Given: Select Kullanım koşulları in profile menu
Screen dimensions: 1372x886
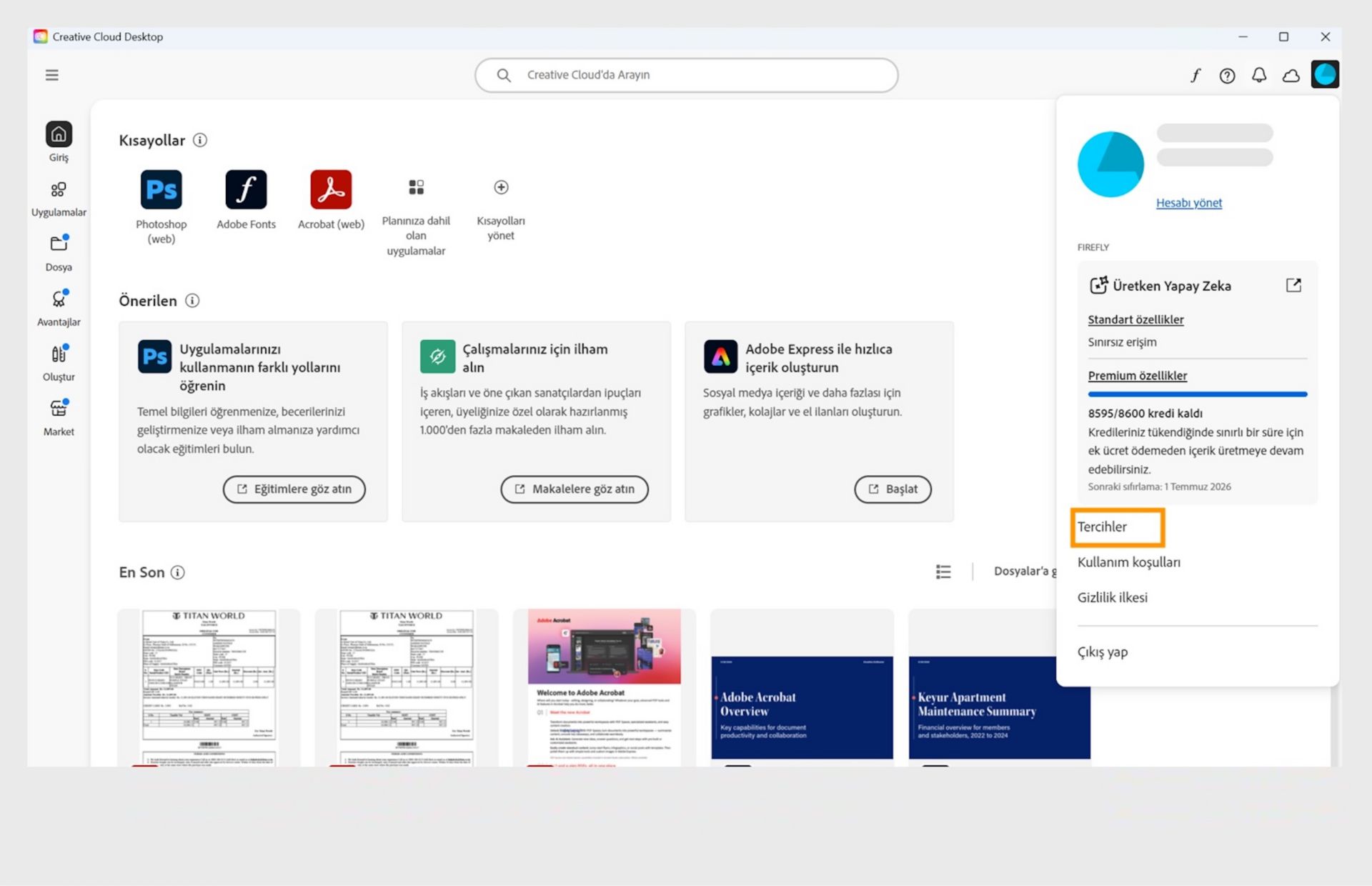Looking at the screenshot, I should point(1128,562).
